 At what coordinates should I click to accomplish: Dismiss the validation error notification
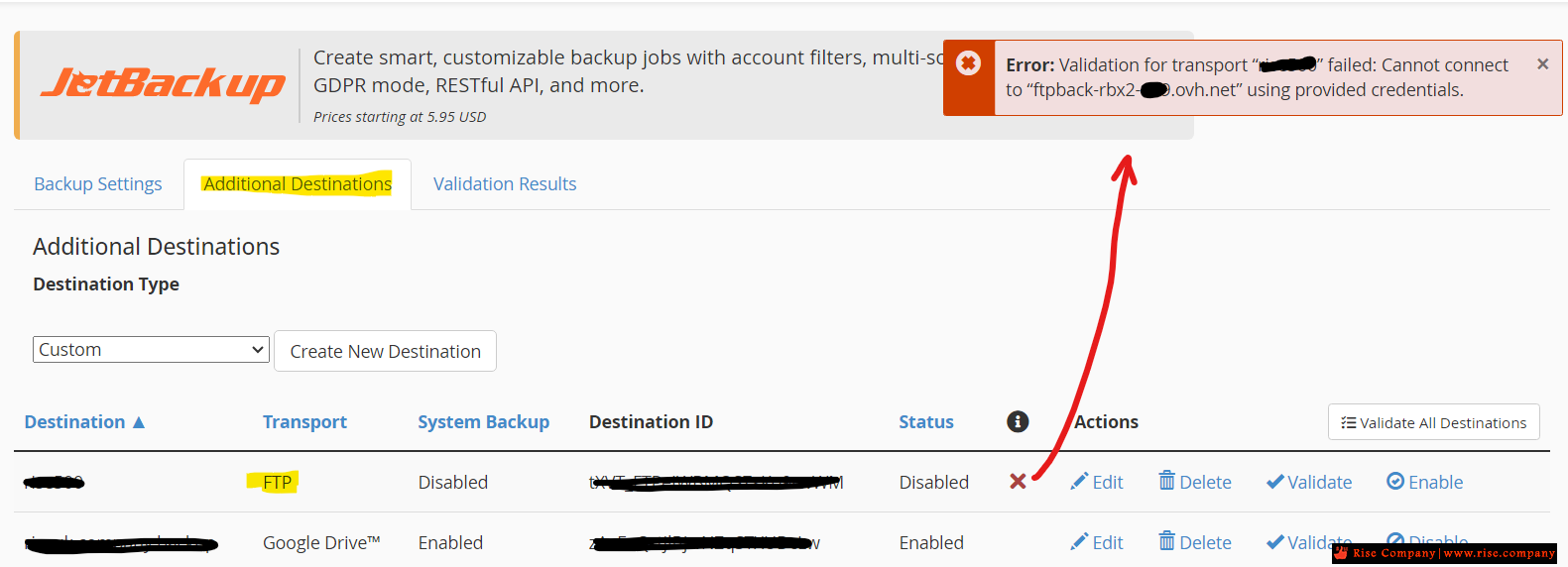click(x=1542, y=64)
